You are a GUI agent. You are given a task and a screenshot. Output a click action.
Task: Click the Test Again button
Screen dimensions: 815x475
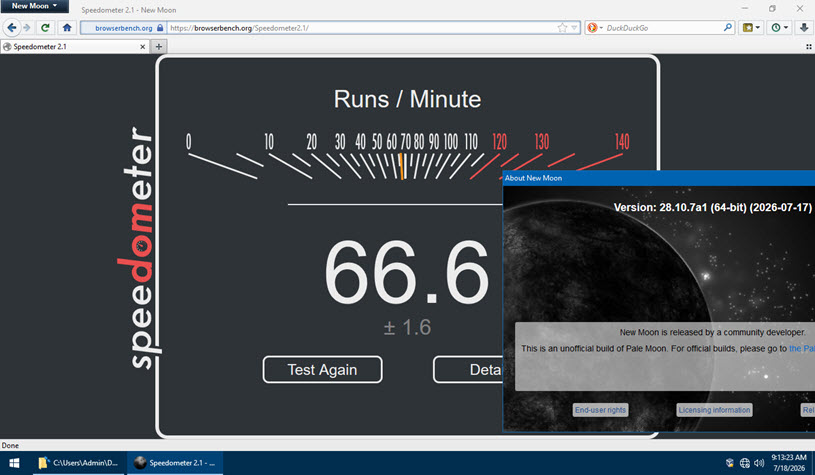pyautogui.click(x=322, y=370)
